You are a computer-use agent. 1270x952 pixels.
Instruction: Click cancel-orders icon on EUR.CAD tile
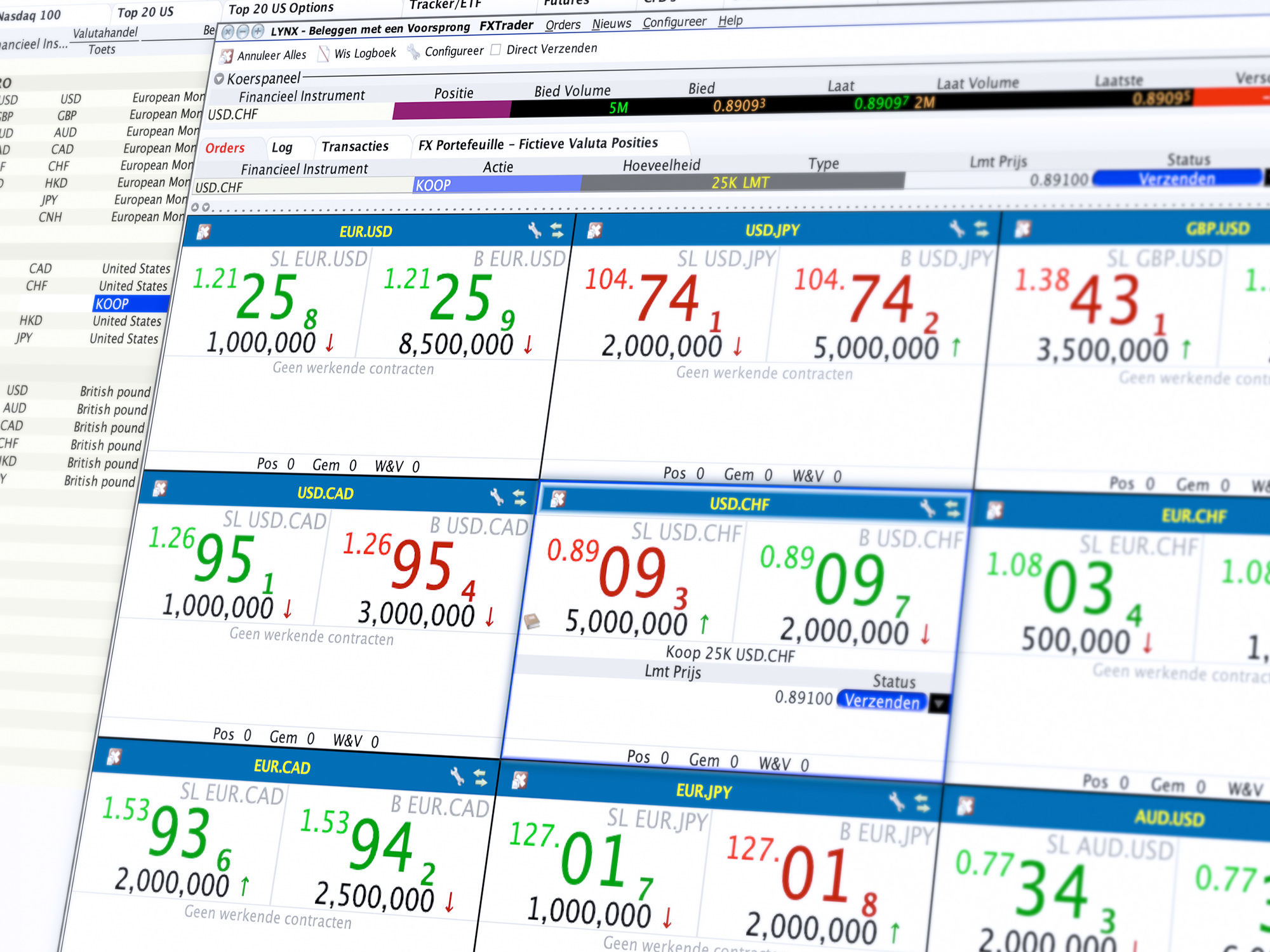point(114,757)
